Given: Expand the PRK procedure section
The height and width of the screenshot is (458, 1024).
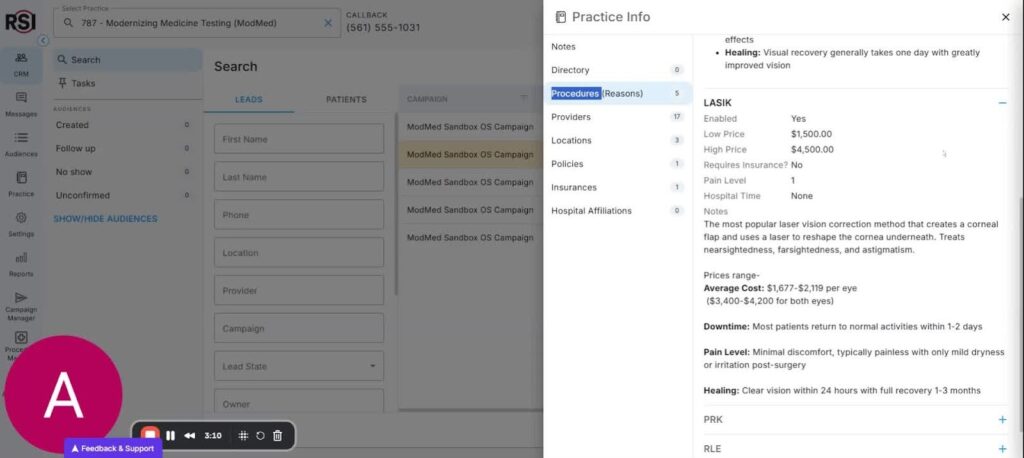Looking at the screenshot, I should 1002,420.
